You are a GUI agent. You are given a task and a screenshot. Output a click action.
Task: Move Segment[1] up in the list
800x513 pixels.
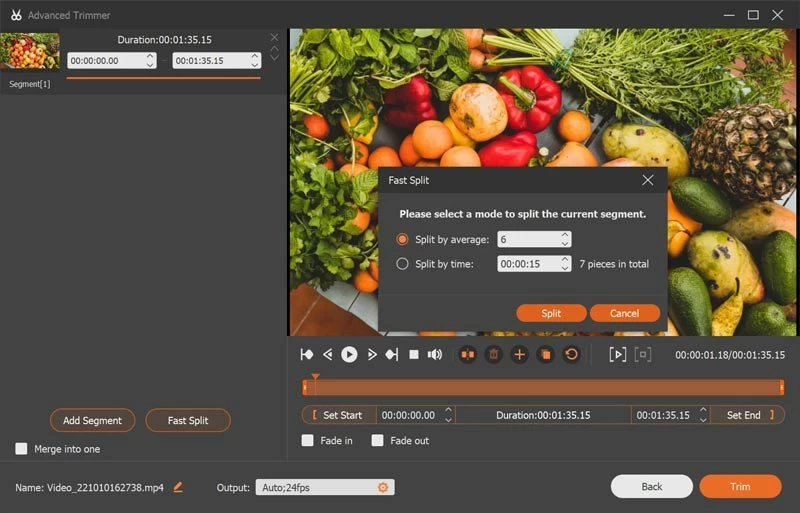coord(274,49)
